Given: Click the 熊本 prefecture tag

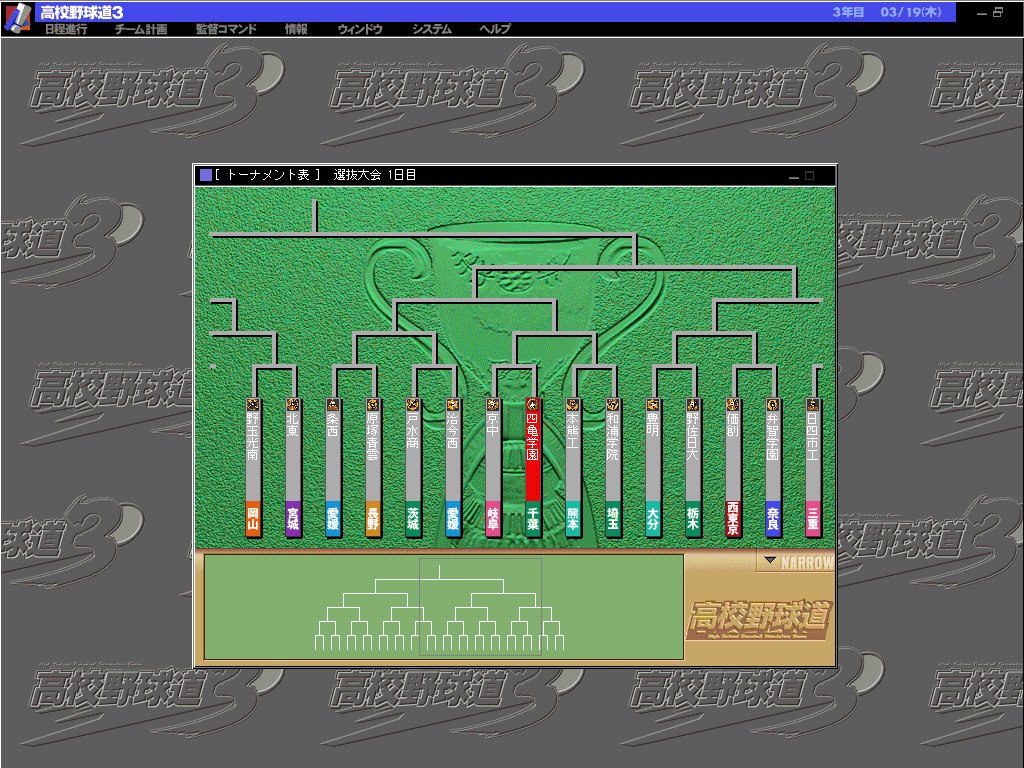Looking at the screenshot, I should [573, 519].
